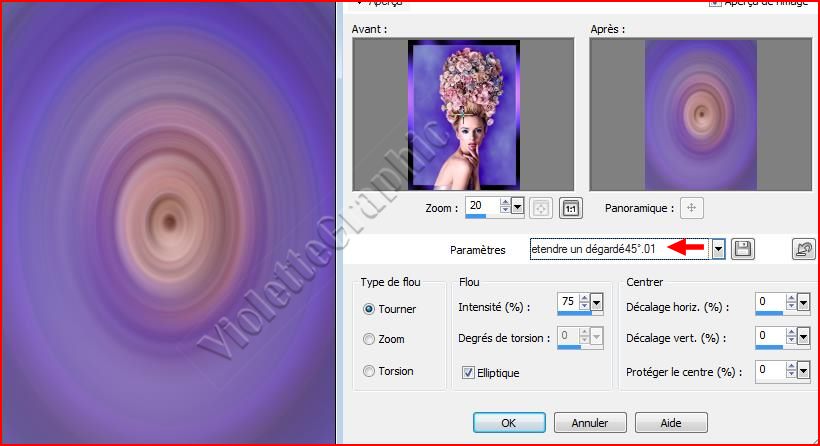Uncheck the Elliptique checkbox
This screenshot has width=820, height=446.
click(468, 373)
